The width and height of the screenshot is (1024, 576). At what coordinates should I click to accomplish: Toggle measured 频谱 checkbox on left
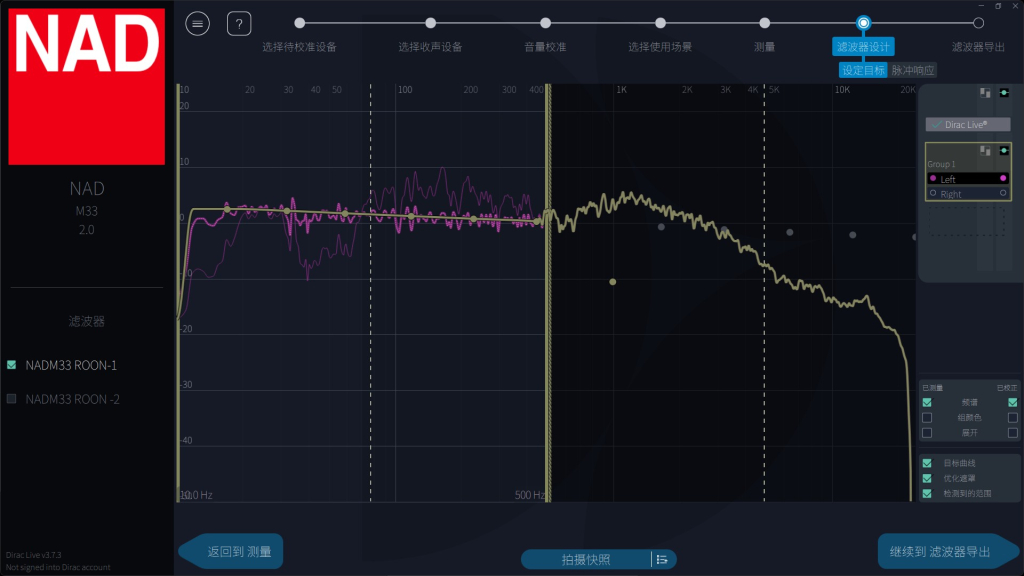pos(927,402)
